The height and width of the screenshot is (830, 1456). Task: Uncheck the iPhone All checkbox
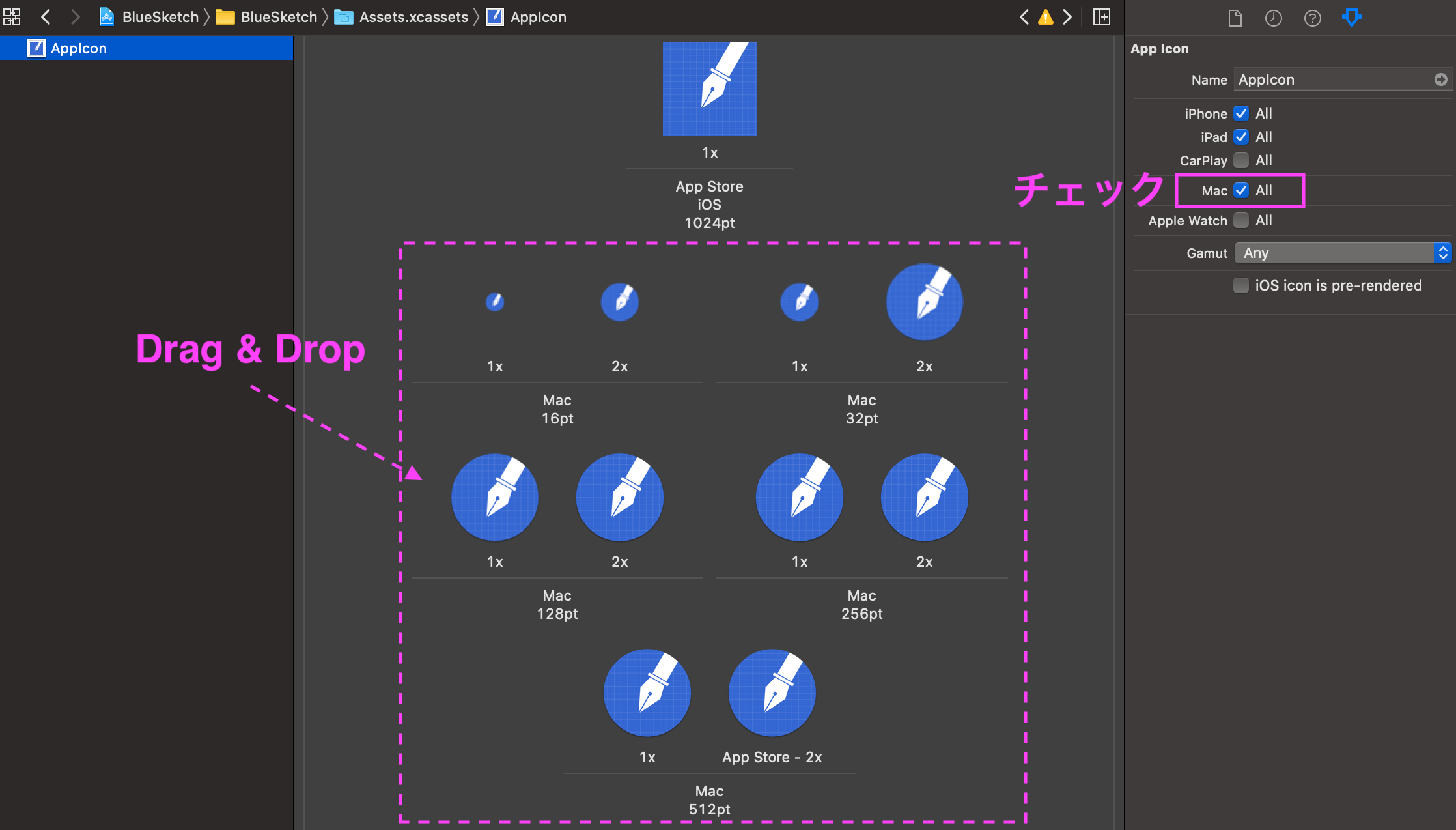(1241, 113)
